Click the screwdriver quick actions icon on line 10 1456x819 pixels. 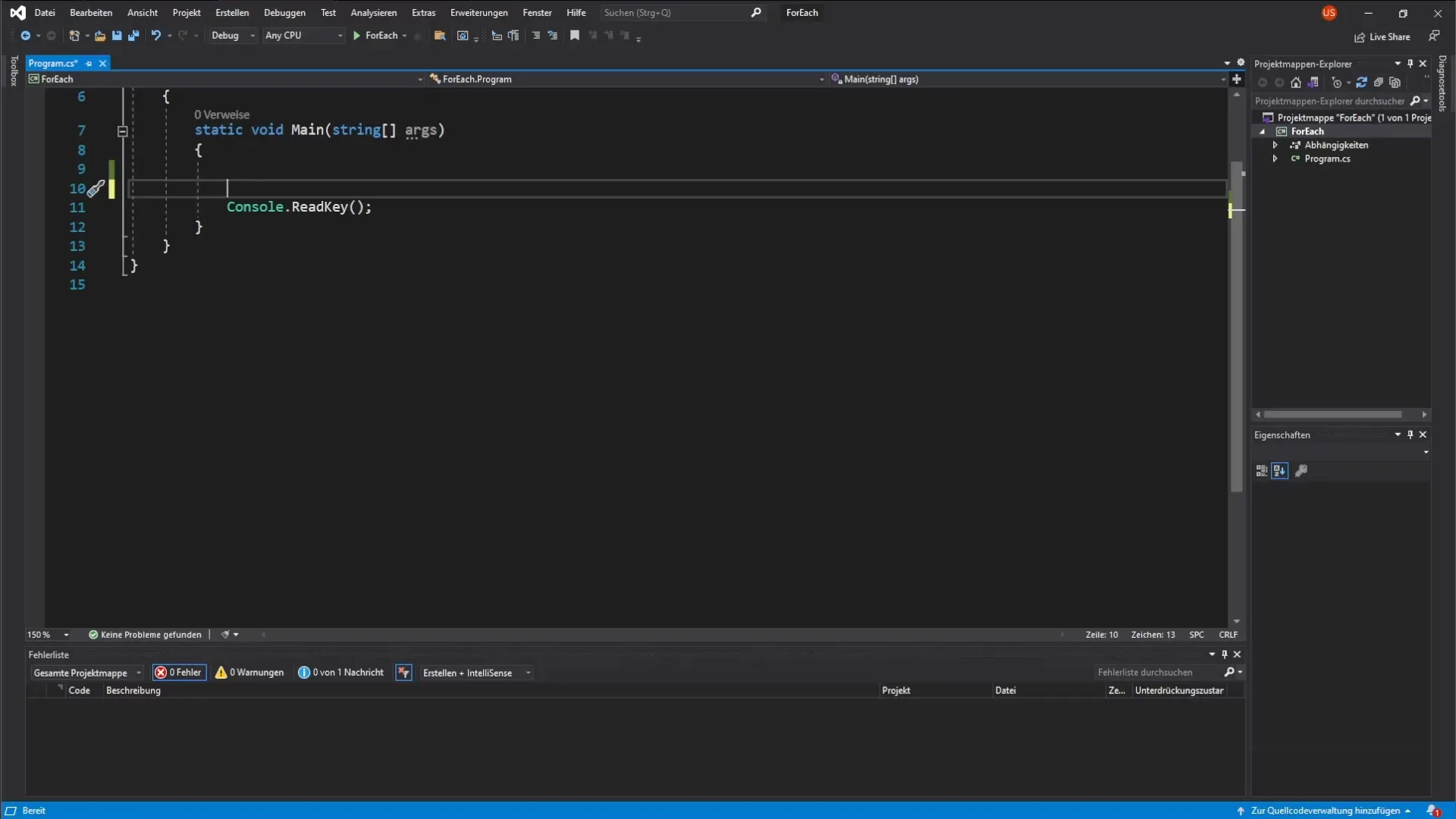point(96,189)
